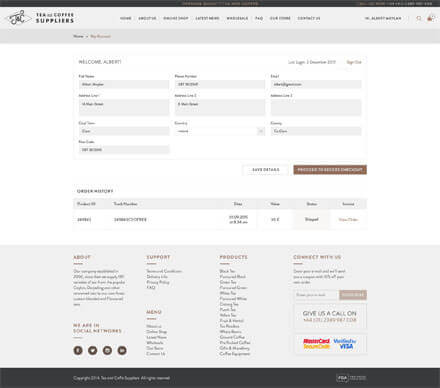Open About Us in the top navigation

(x=147, y=18)
